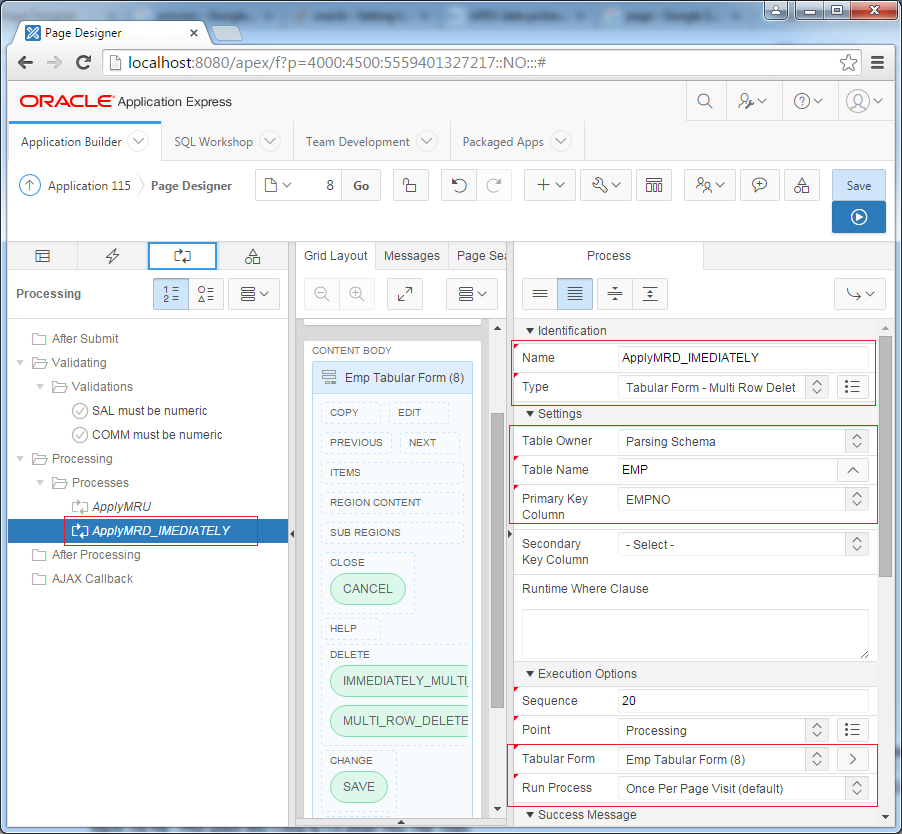
Task: Run the page with the play button
Action: pyautogui.click(x=858, y=217)
